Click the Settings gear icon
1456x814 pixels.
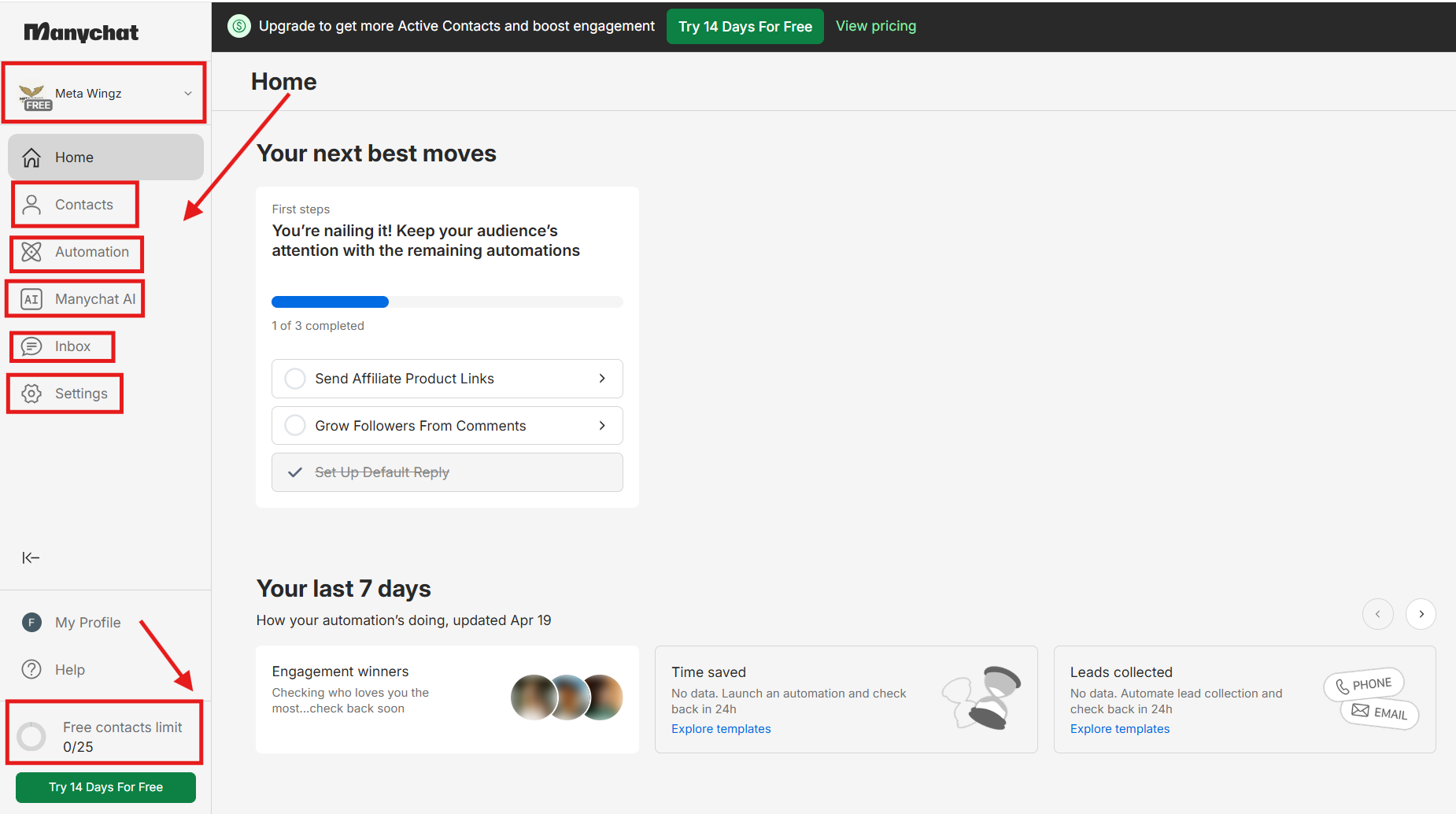pyautogui.click(x=31, y=394)
